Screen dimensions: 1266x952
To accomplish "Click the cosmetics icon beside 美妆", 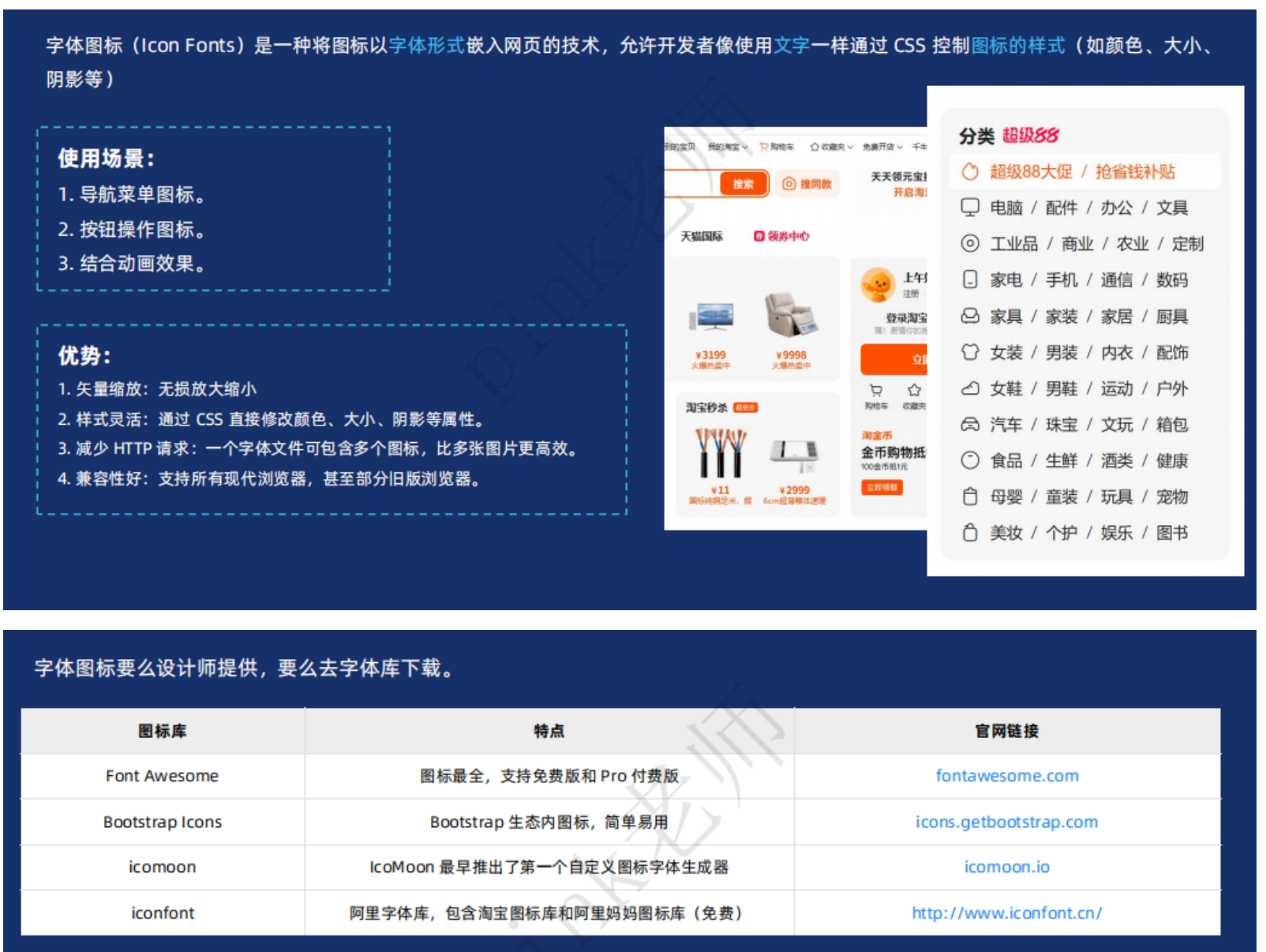I will [x=970, y=533].
